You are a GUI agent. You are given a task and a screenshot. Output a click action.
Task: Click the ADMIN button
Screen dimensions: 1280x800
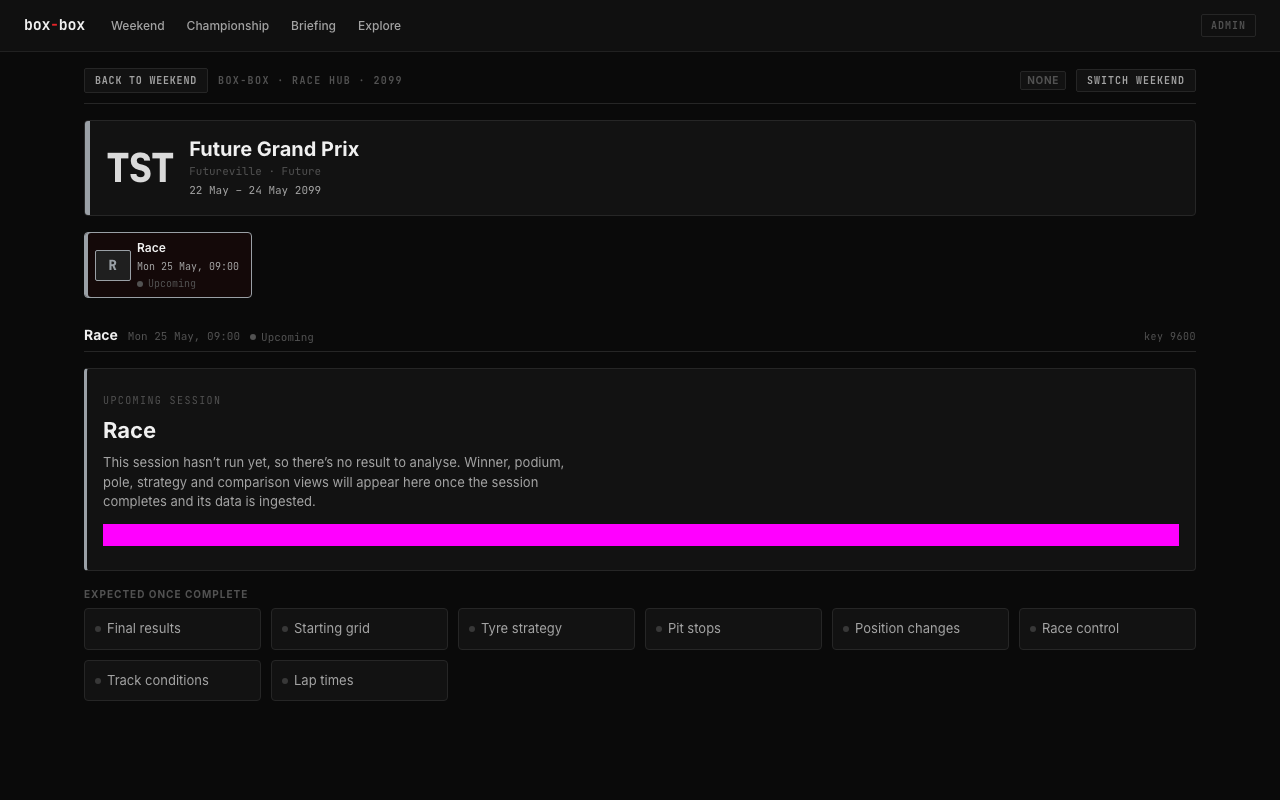(1228, 25)
